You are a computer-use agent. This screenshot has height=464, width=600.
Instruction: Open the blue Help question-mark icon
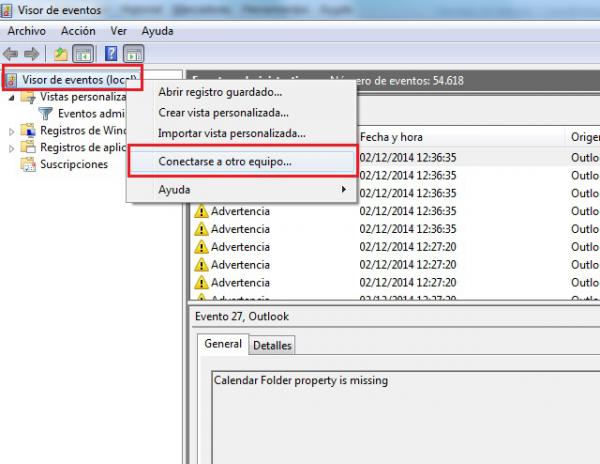pos(111,54)
